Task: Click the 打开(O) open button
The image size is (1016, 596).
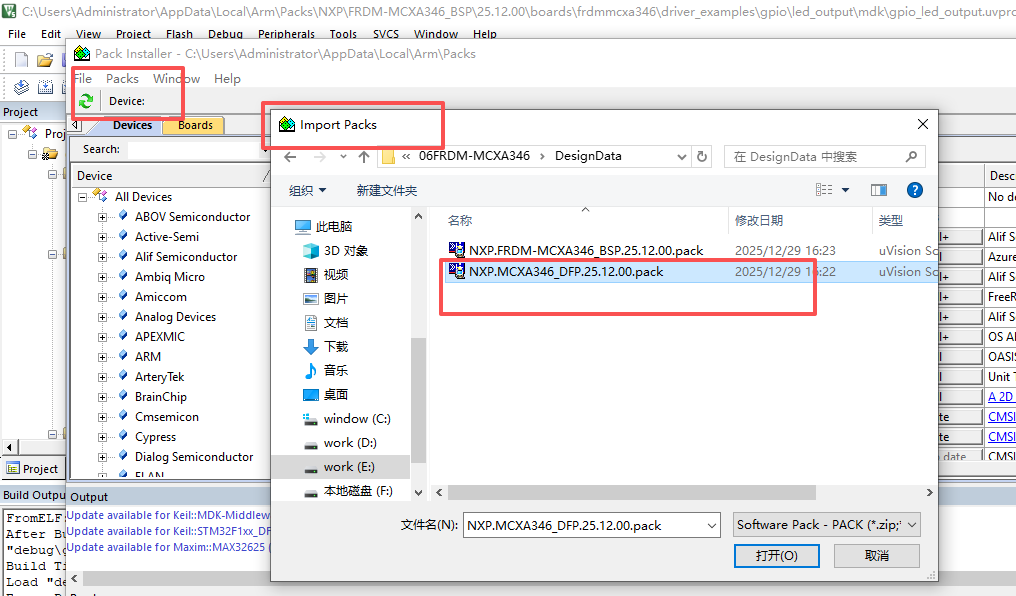Action: 776,555
